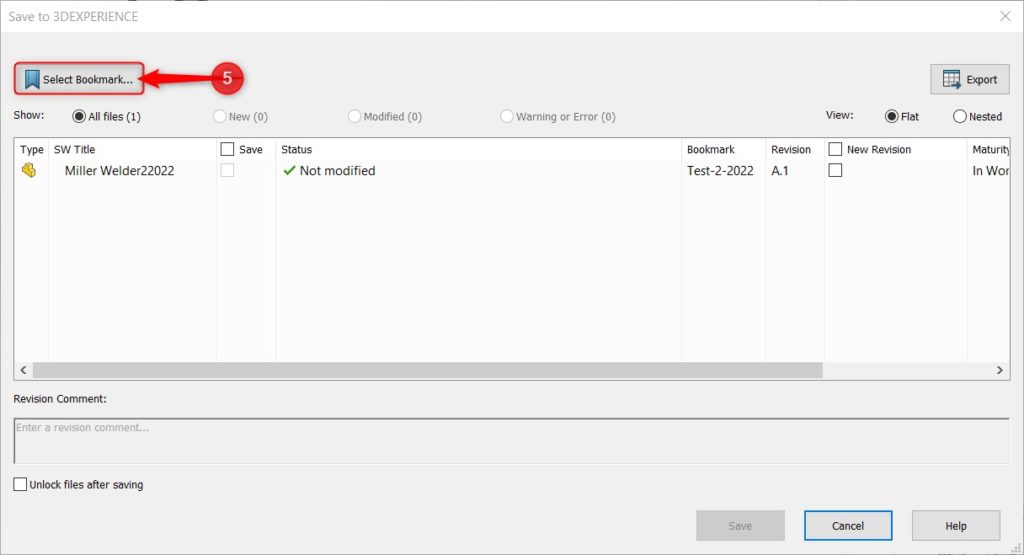Click the A.1 revision cell
The width and height of the screenshot is (1024, 555).
[x=780, y=170]
